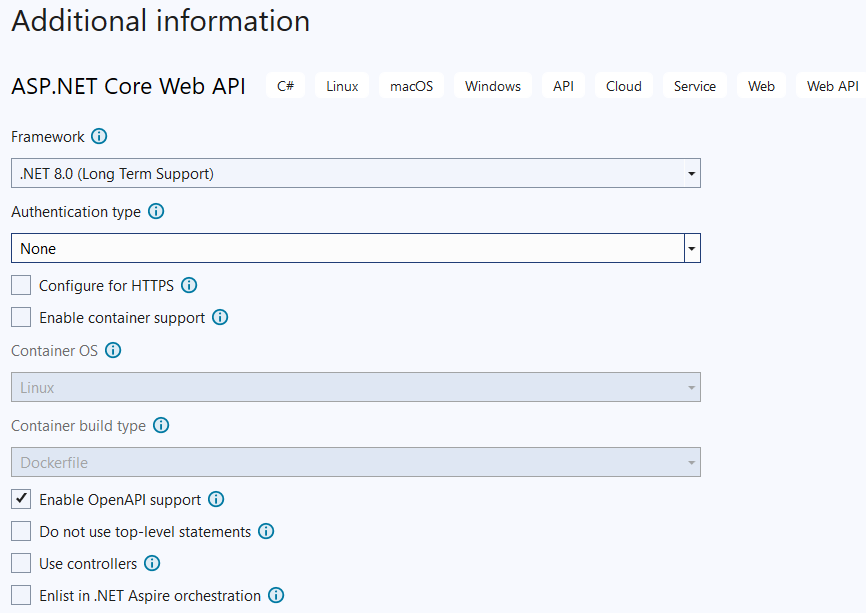Select the Web API project tag
866x613 pixels.
(x=833, y=86)
